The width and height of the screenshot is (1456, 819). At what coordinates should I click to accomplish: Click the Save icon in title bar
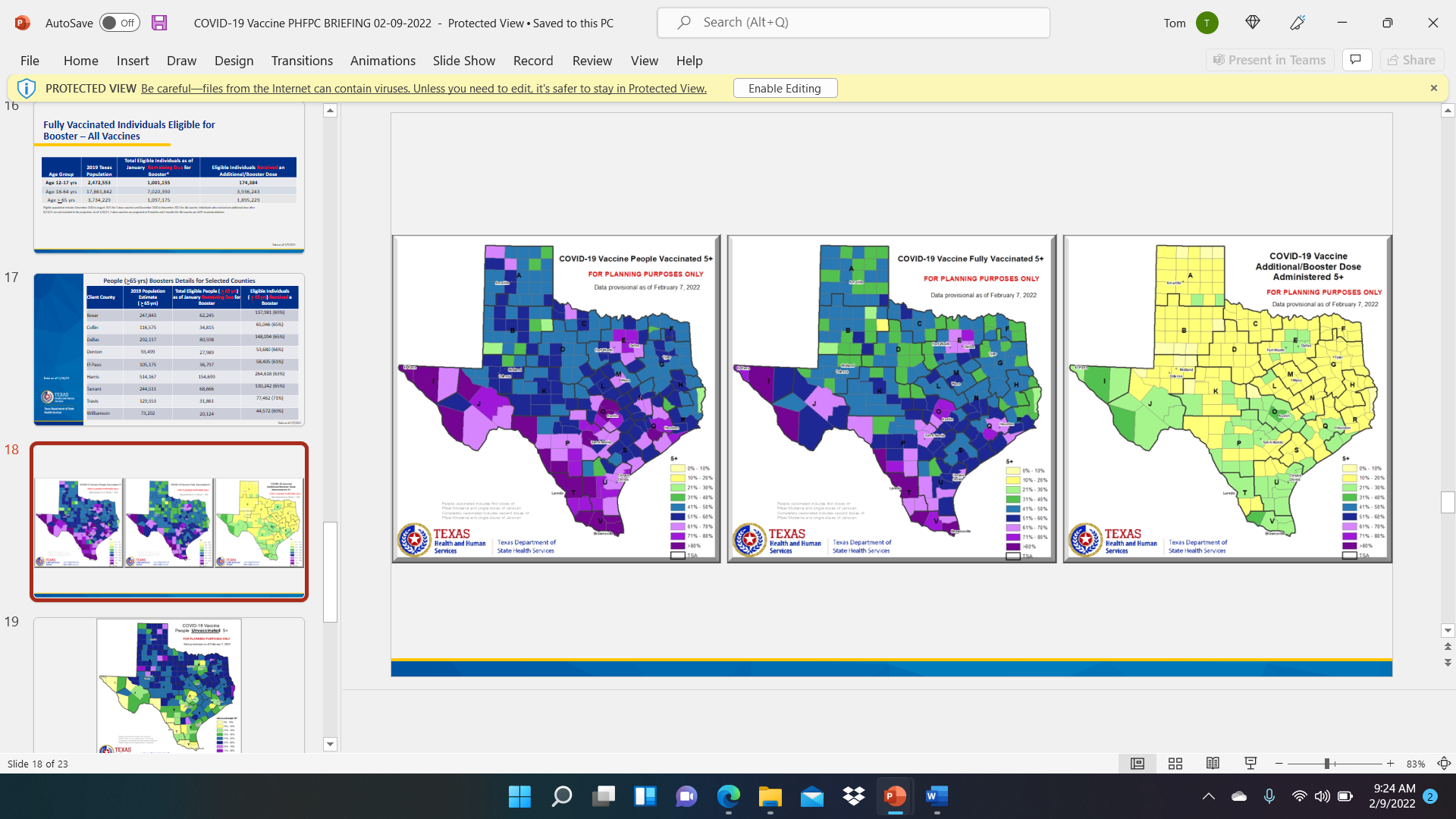click(x=159, y=23)
